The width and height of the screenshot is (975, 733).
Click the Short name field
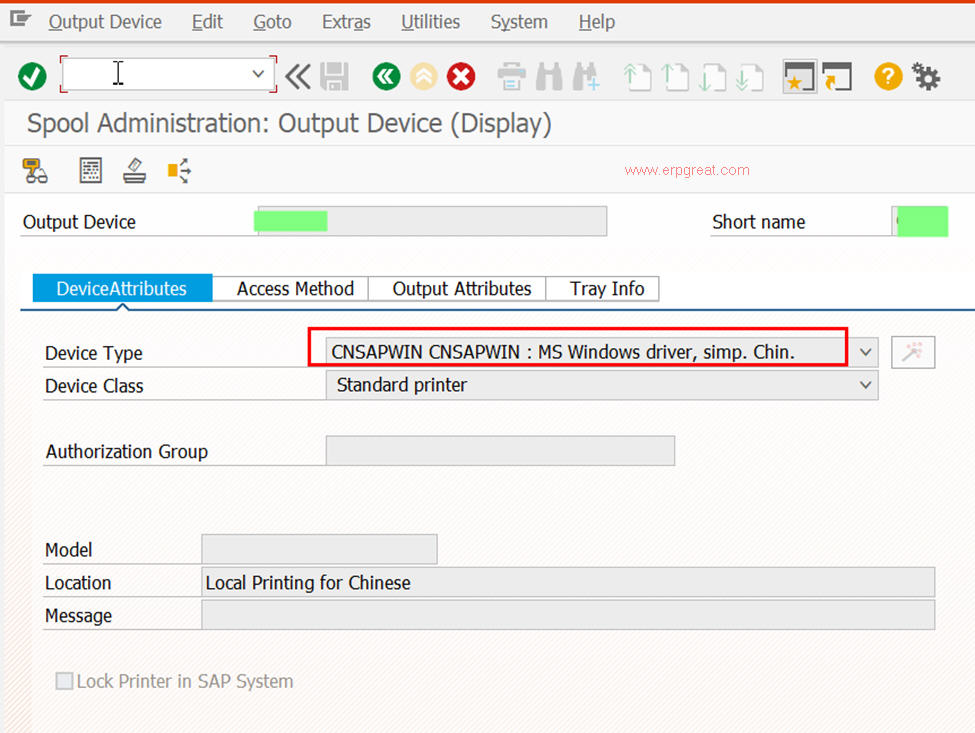tap(920, 221)
